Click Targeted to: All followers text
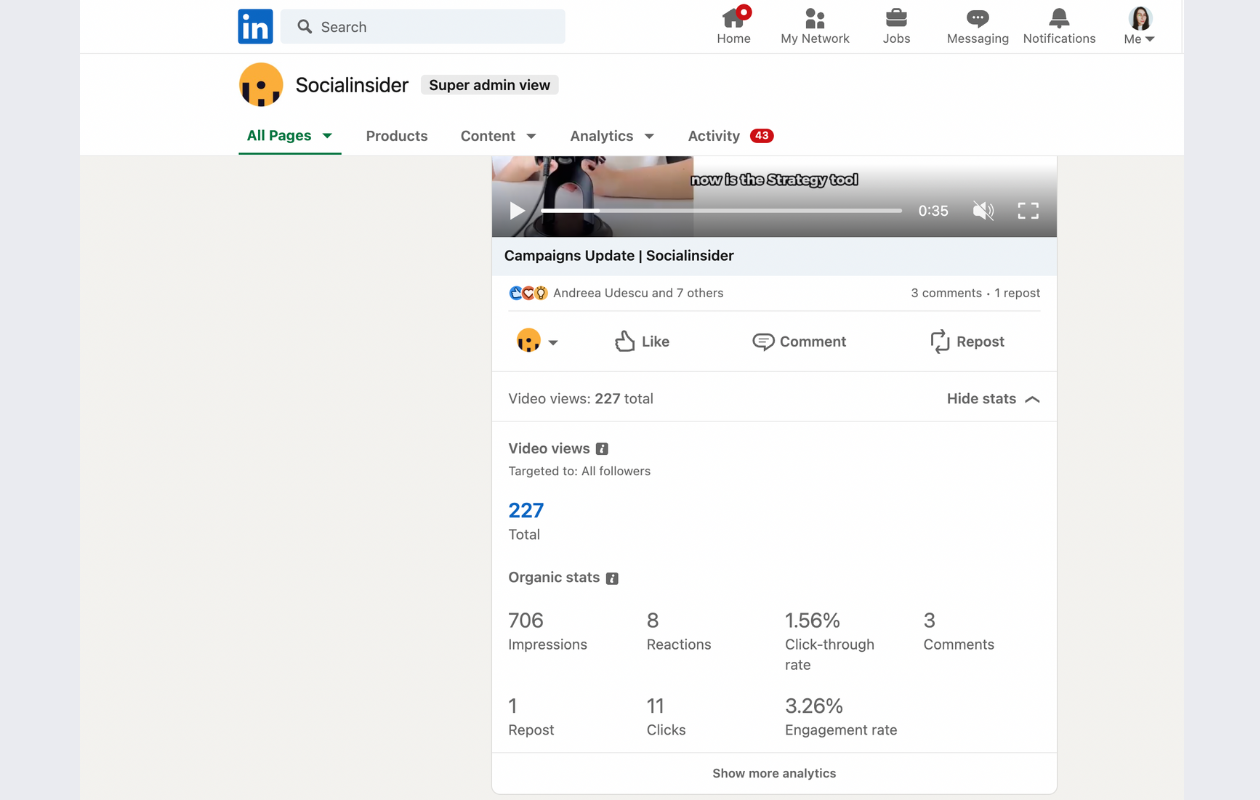 point(579,471)
